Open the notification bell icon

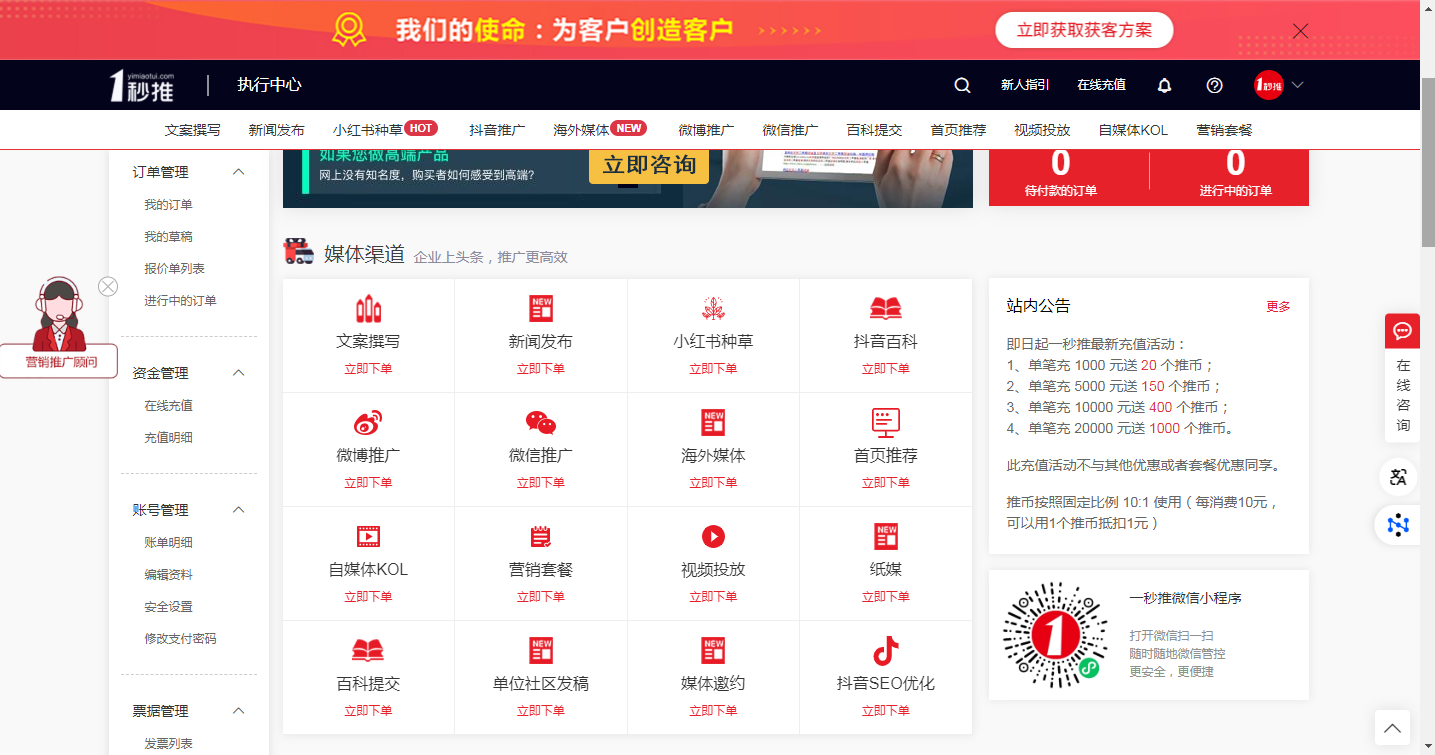[1164, 86]
